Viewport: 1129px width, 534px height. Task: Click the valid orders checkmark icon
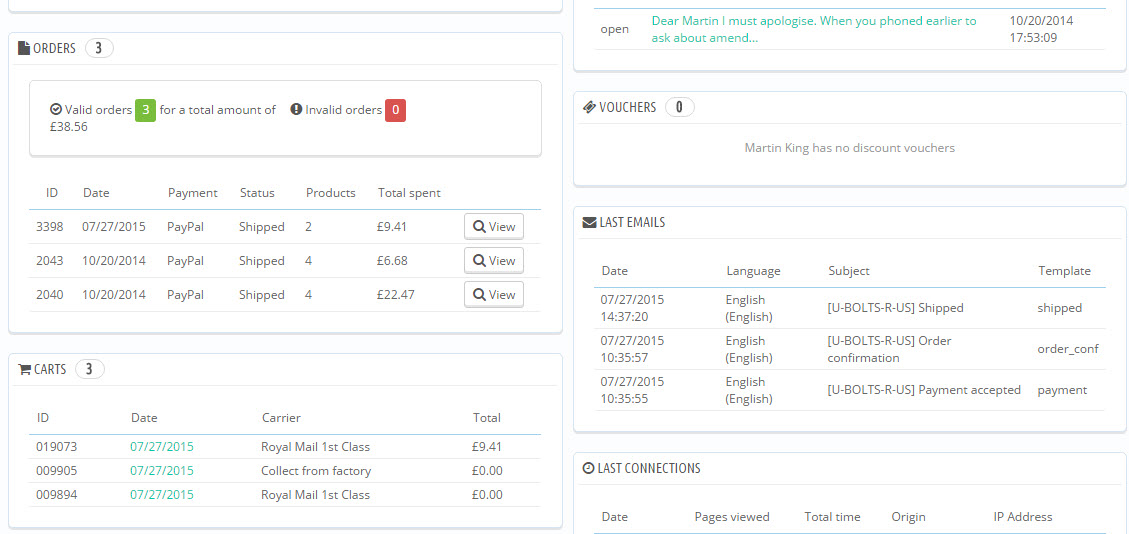click(x=56, y=110)
